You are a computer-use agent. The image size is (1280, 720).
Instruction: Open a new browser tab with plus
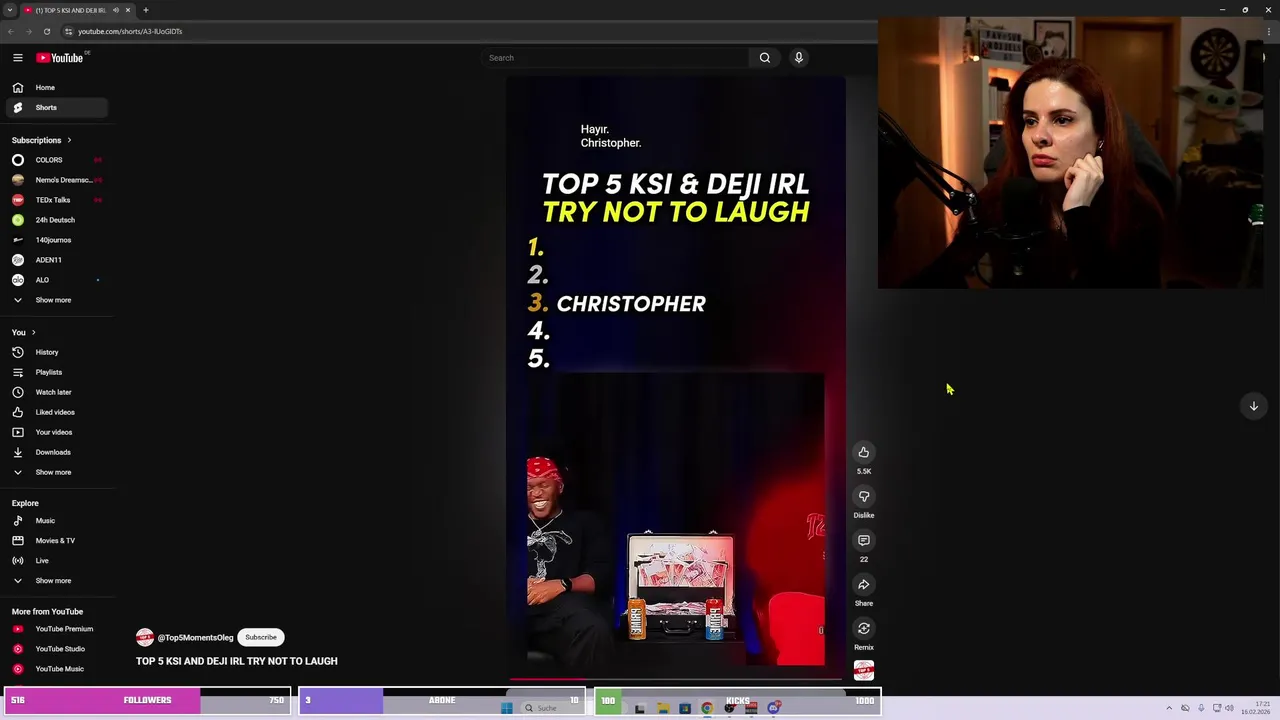point(145,10)
